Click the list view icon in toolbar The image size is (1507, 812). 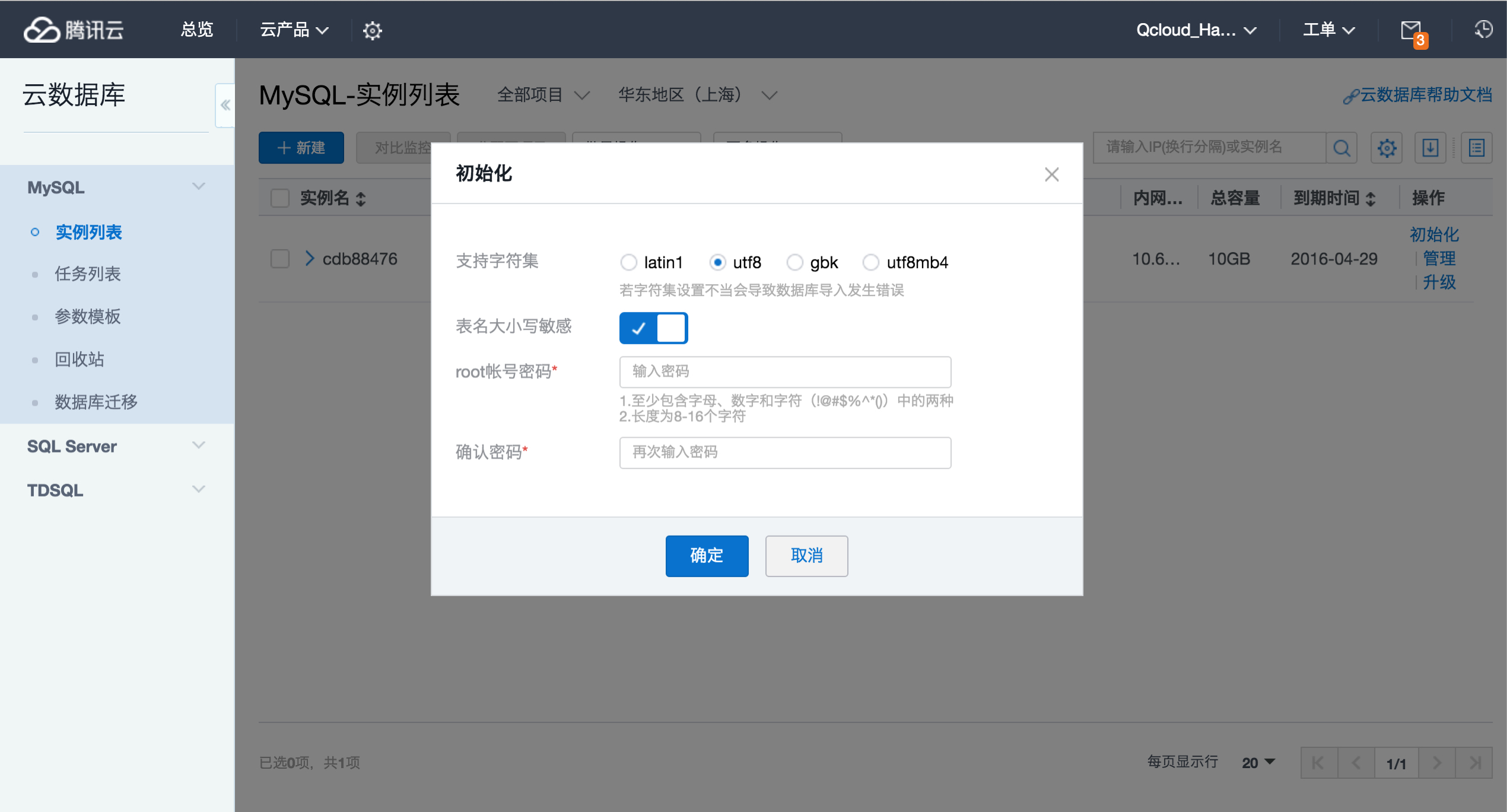[1476, 148]
